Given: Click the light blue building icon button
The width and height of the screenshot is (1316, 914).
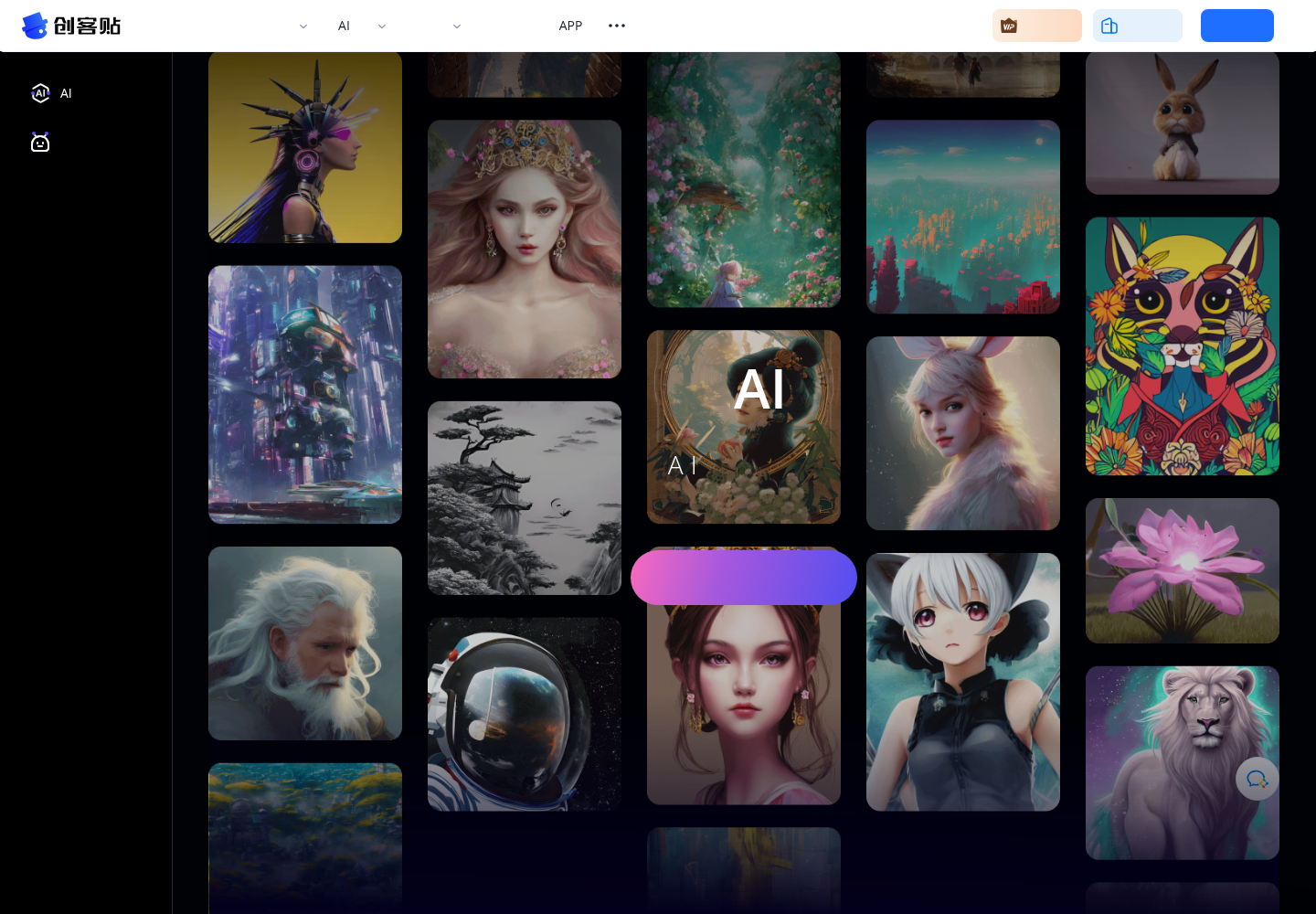Looking at the screenshot, I should coord(1138,26).
